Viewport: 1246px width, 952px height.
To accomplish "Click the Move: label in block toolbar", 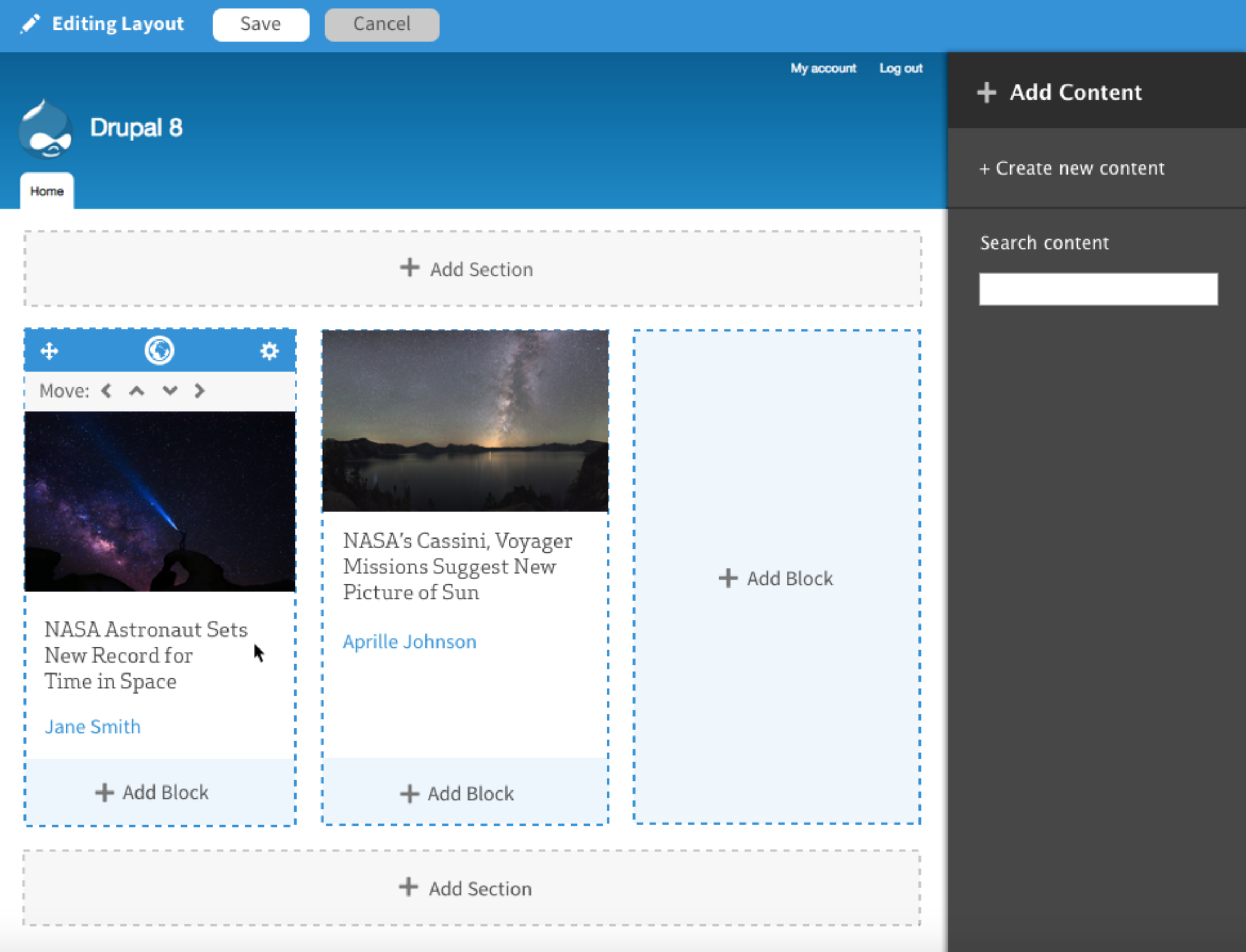I will pos(64,391).
